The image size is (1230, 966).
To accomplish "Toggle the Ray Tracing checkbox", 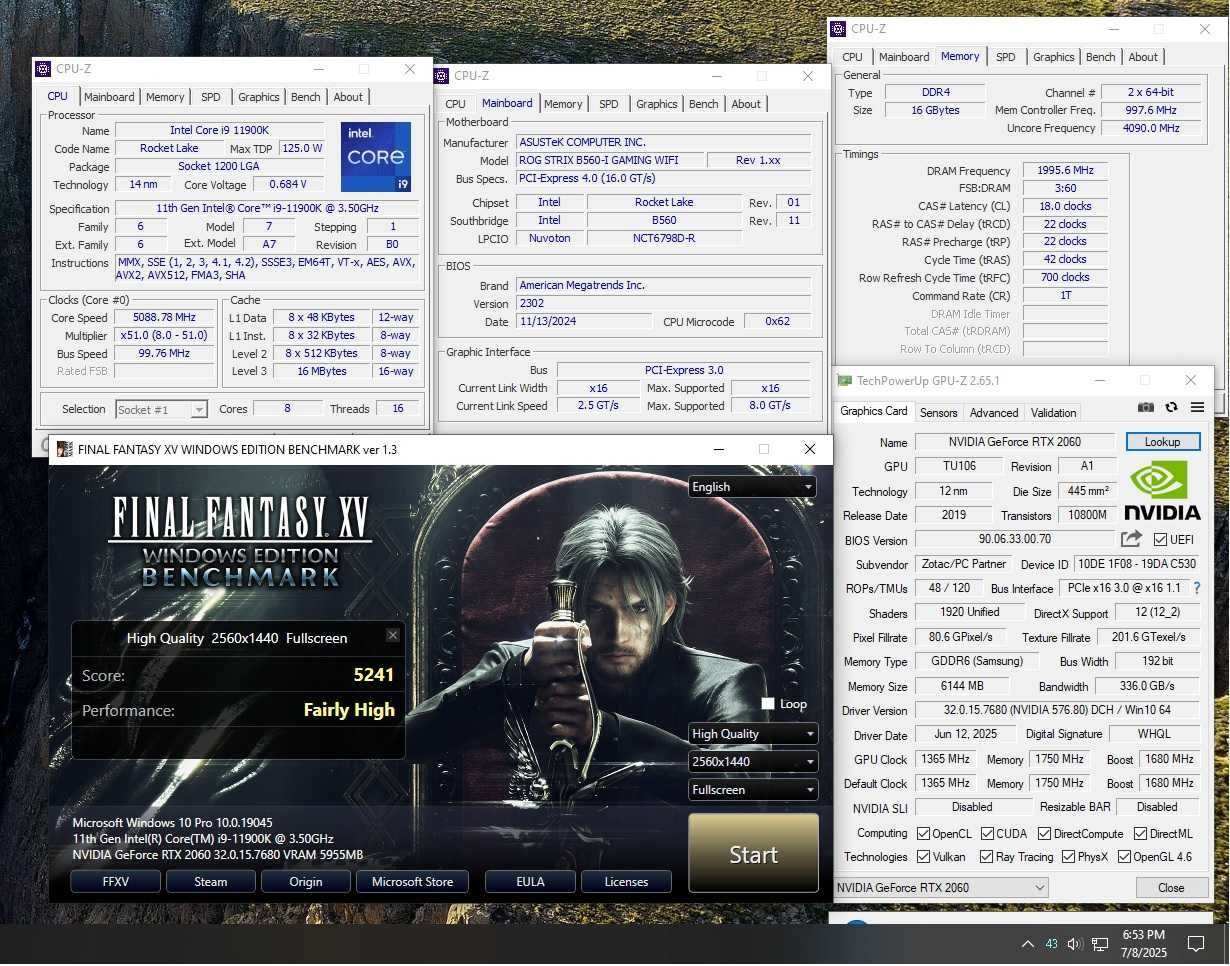I will (986, 857).
